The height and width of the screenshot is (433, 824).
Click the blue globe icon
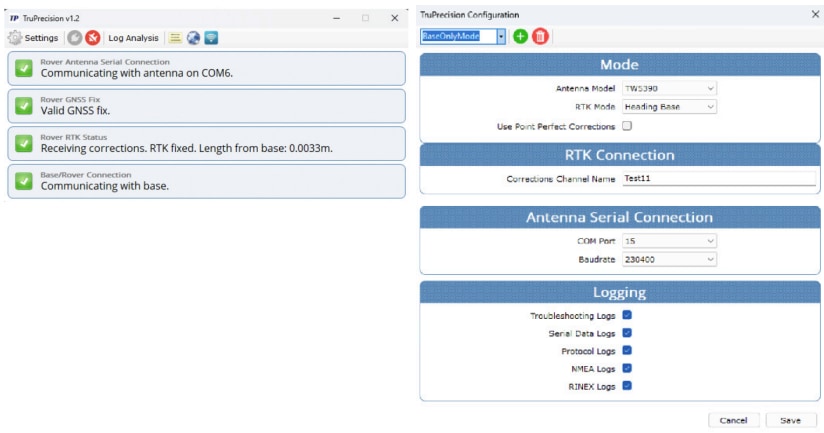click(x=193, y=38)
